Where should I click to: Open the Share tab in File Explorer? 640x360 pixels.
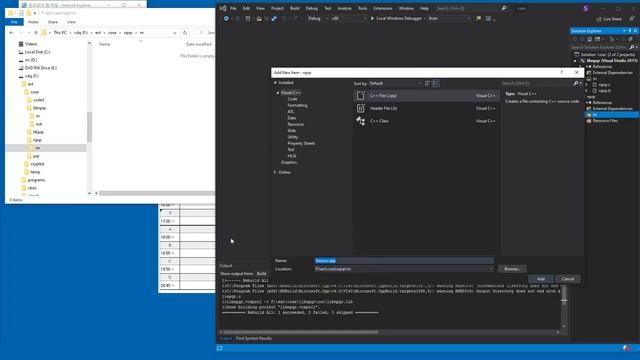(53, 22)
